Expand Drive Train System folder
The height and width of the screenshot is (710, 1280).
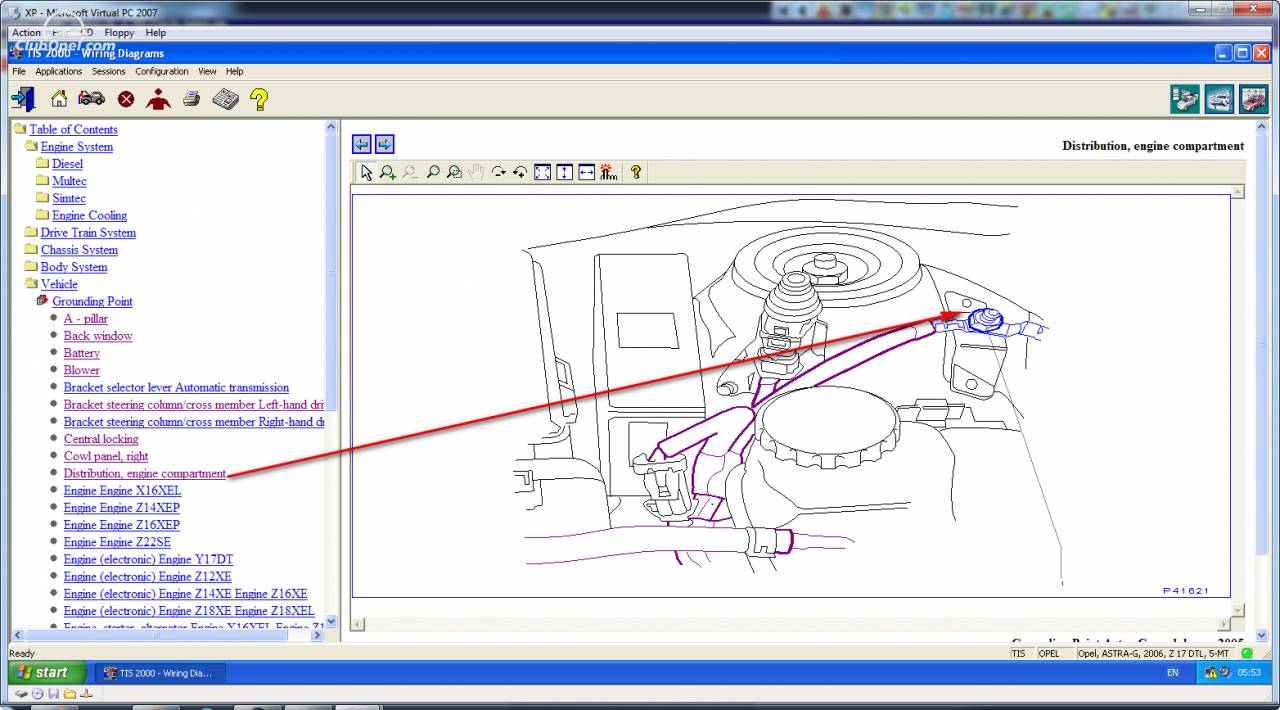88,232
